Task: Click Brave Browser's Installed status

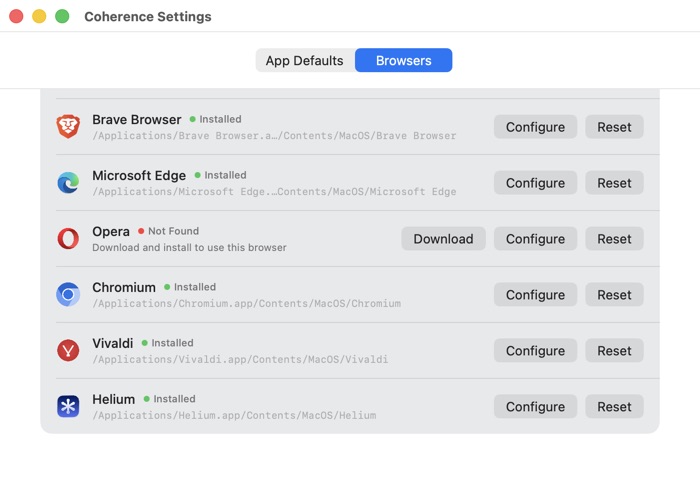Action: 216,119
